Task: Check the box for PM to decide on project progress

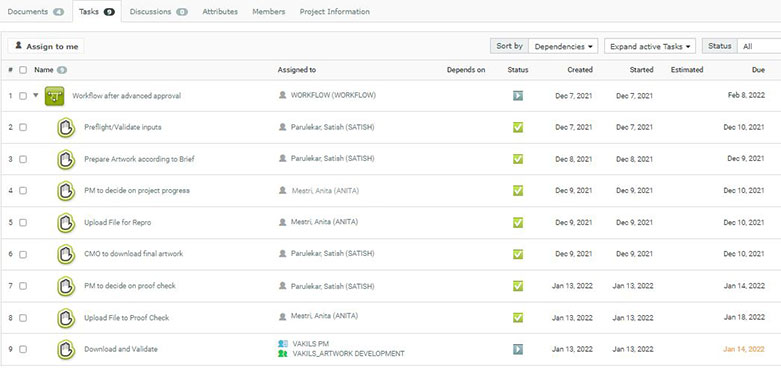Action: [x=23, y=191]
